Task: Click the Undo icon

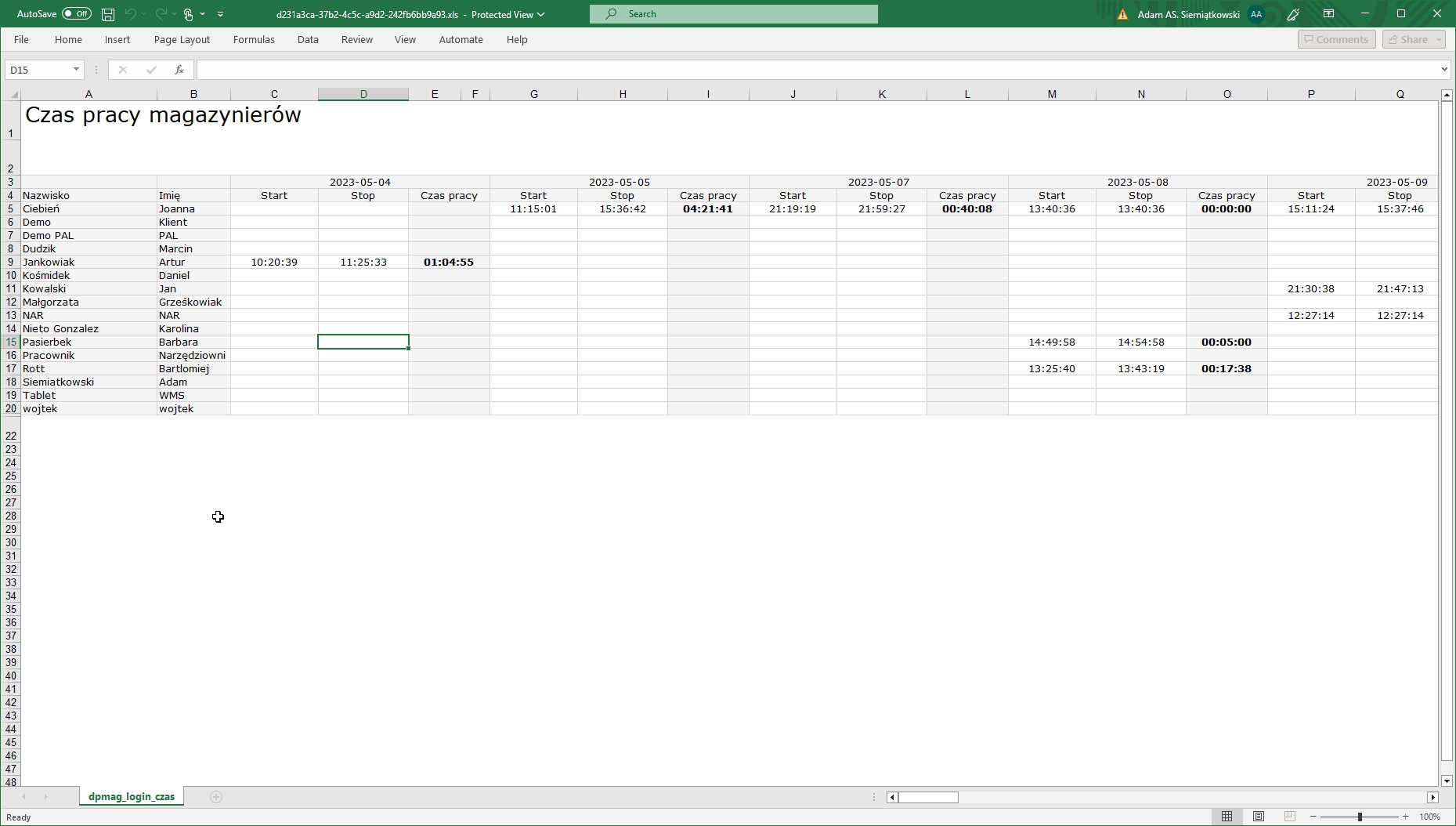Action: pyautogui.click(x=130, y=13)
